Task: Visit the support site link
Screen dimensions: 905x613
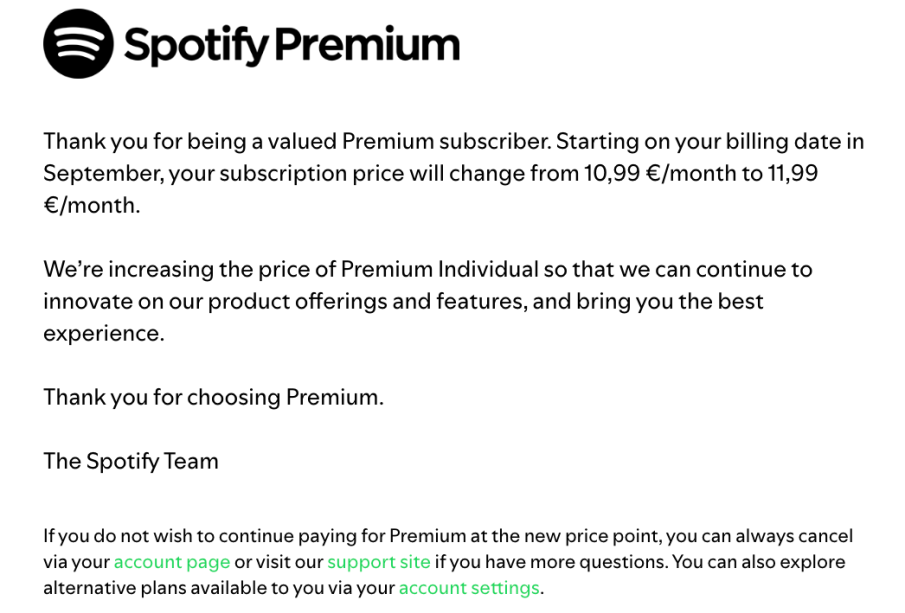Action: (378, 562)
